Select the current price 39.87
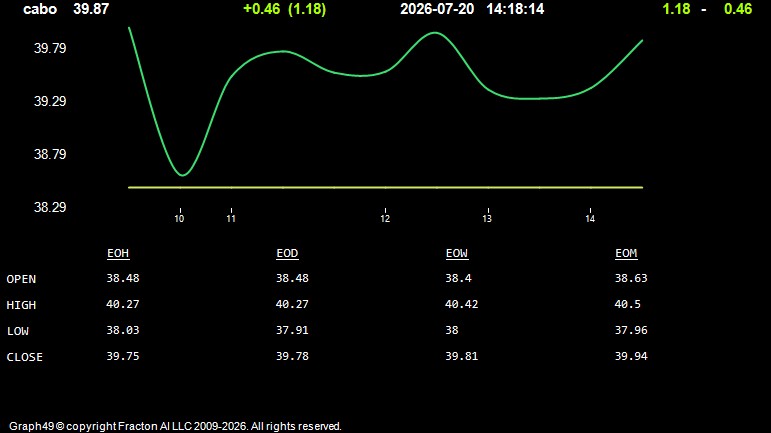Viewport: 771px width, 433px height. pyautogui.click(x=91, y=9)
